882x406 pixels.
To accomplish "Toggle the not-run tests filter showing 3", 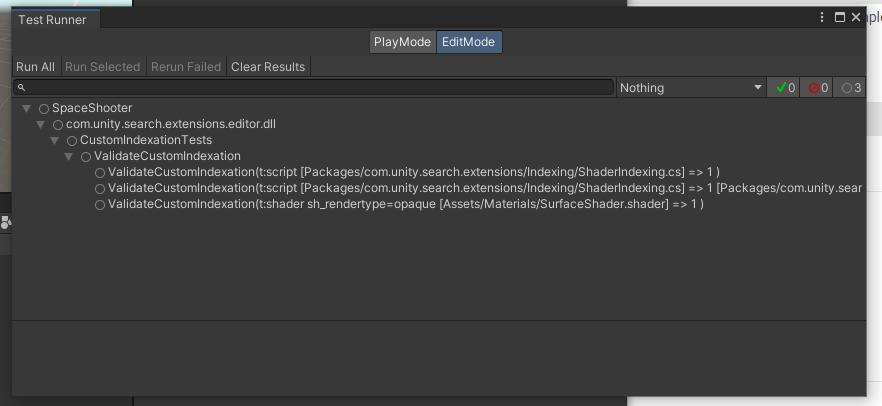I will [x=851, y=88].
